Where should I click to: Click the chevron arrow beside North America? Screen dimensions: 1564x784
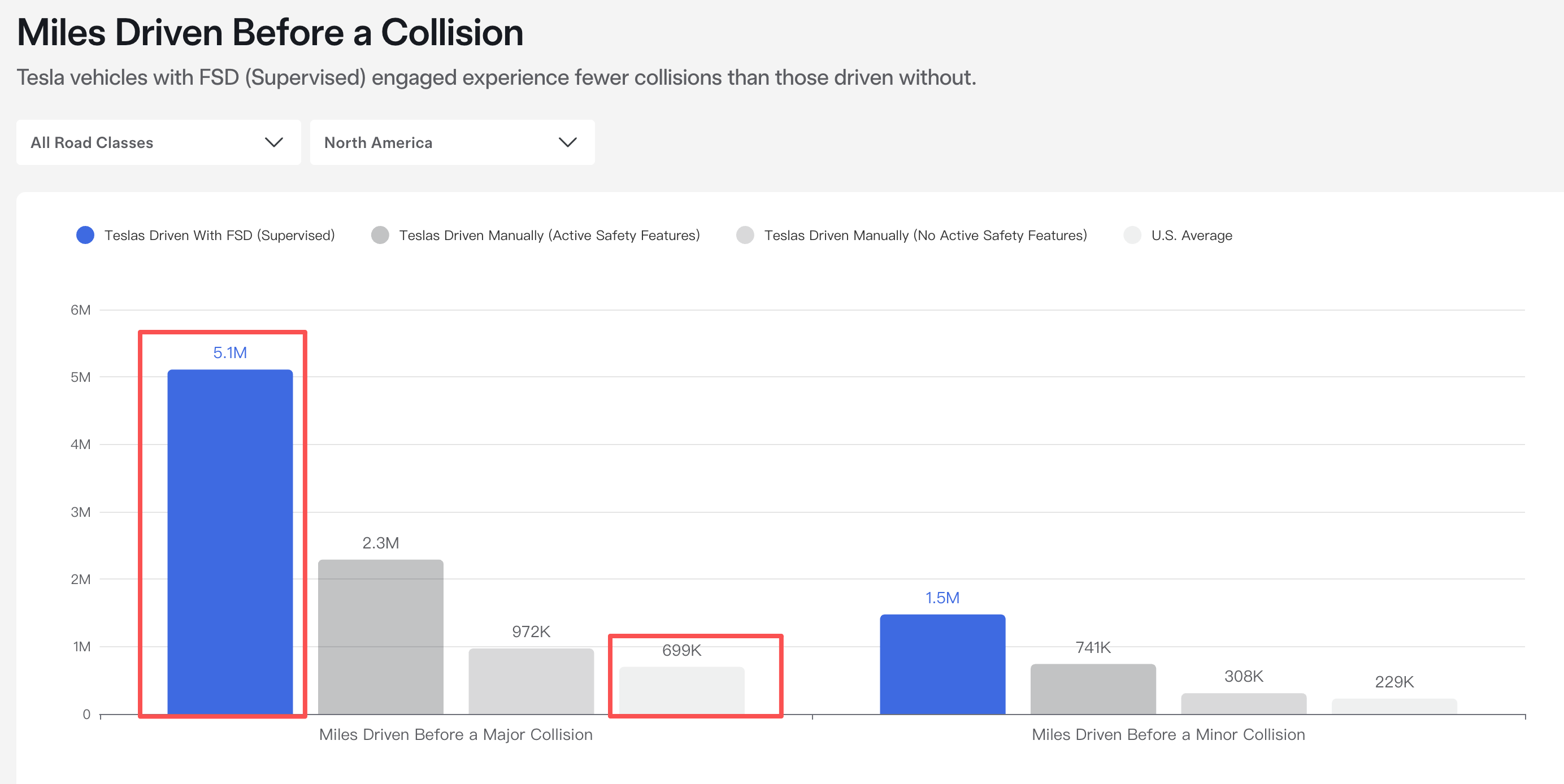click(567, 142)
